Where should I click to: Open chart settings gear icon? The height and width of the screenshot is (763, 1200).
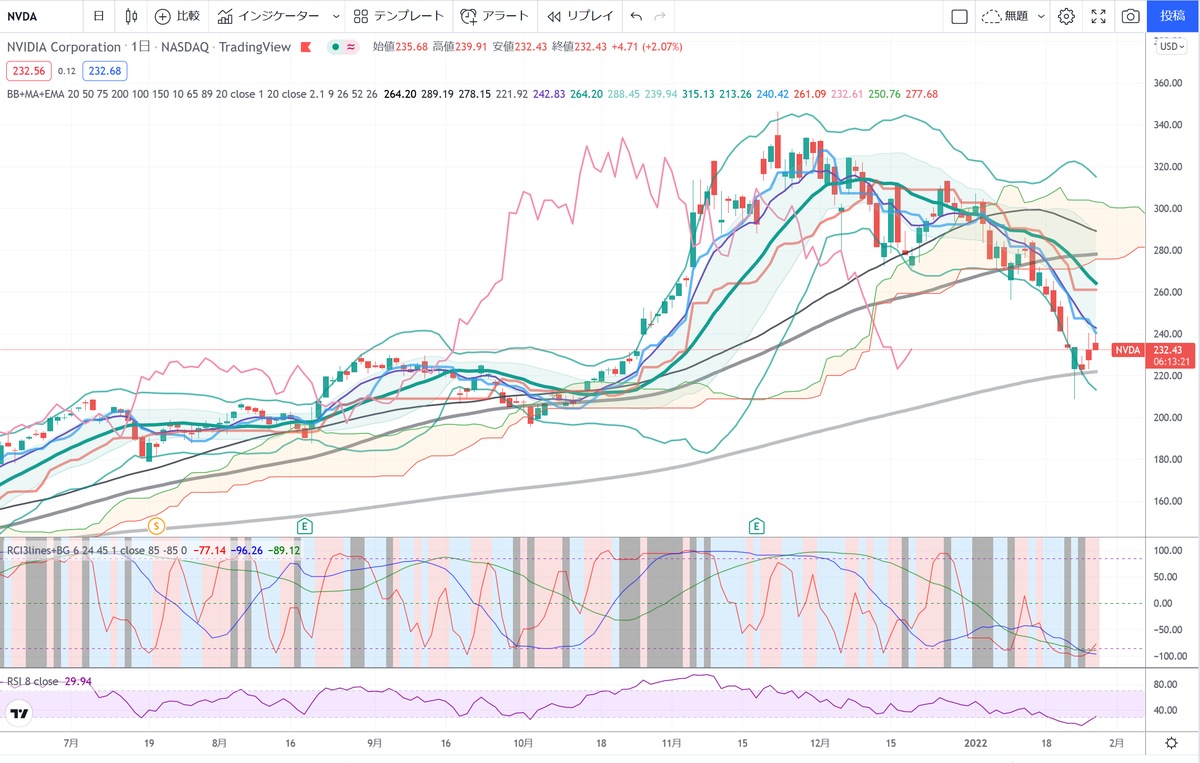[1066, 16]
